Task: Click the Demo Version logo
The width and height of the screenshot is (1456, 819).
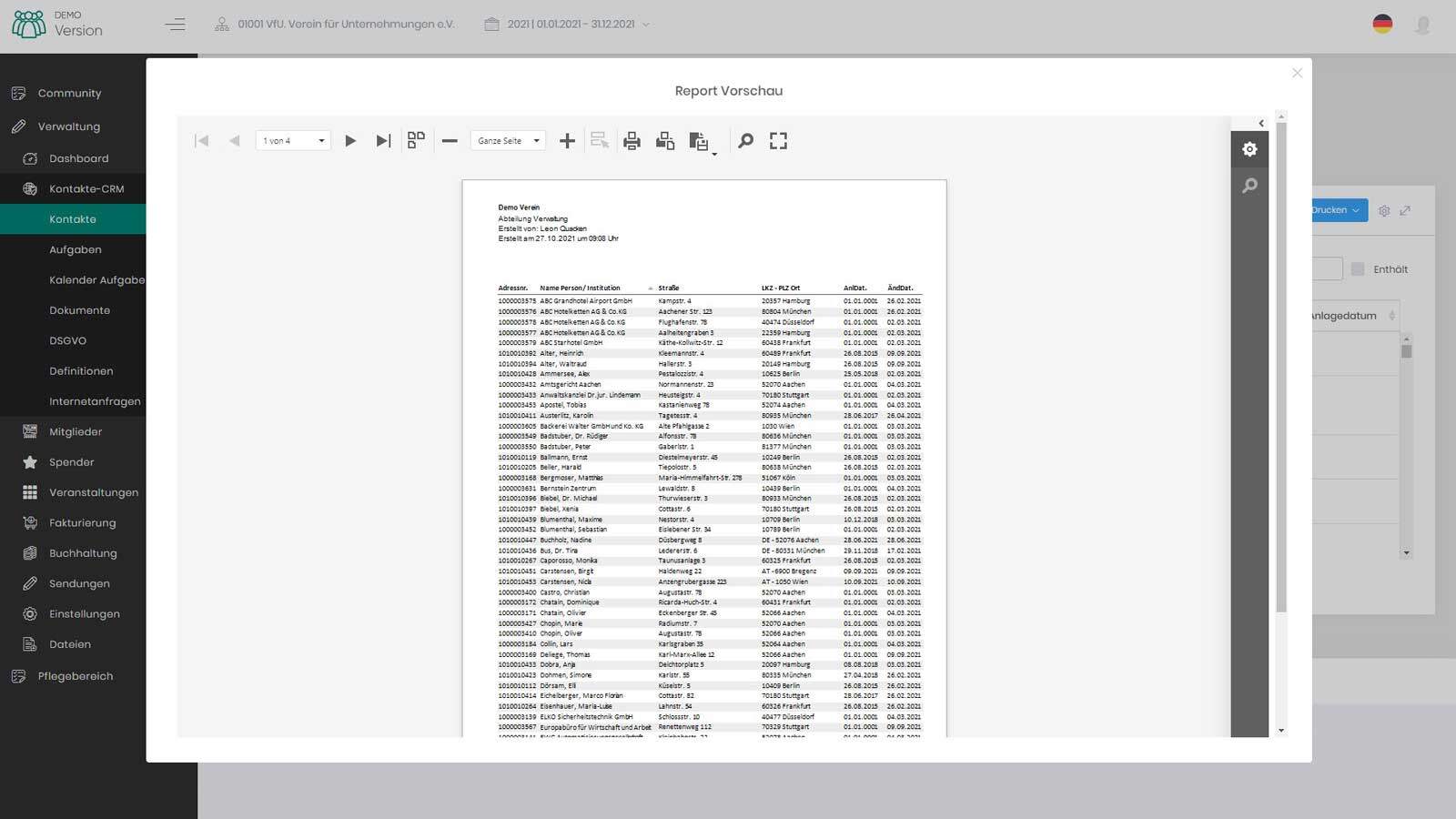Action: click(57, 24)
